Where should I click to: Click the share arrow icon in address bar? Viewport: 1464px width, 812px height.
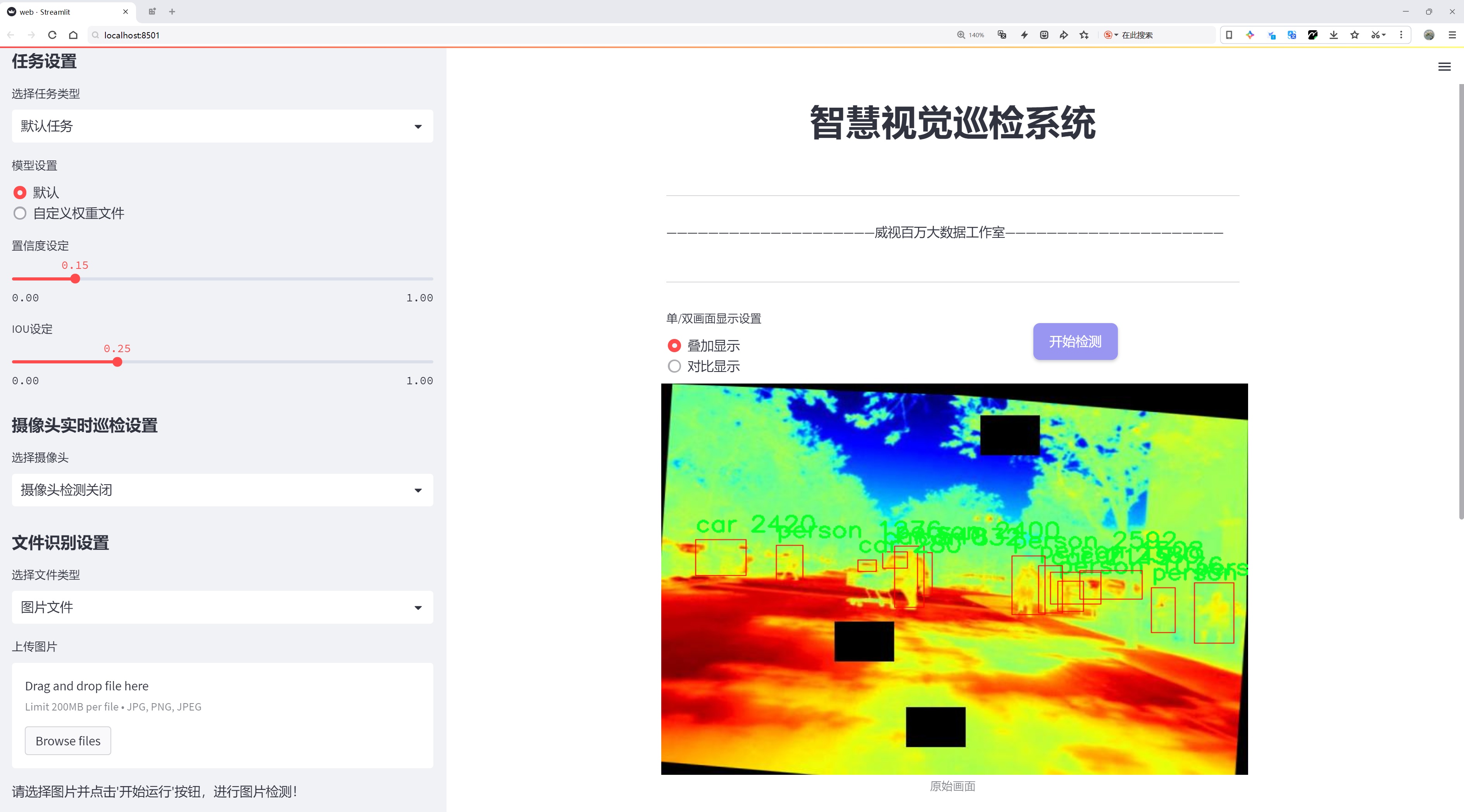(1064, 35)
